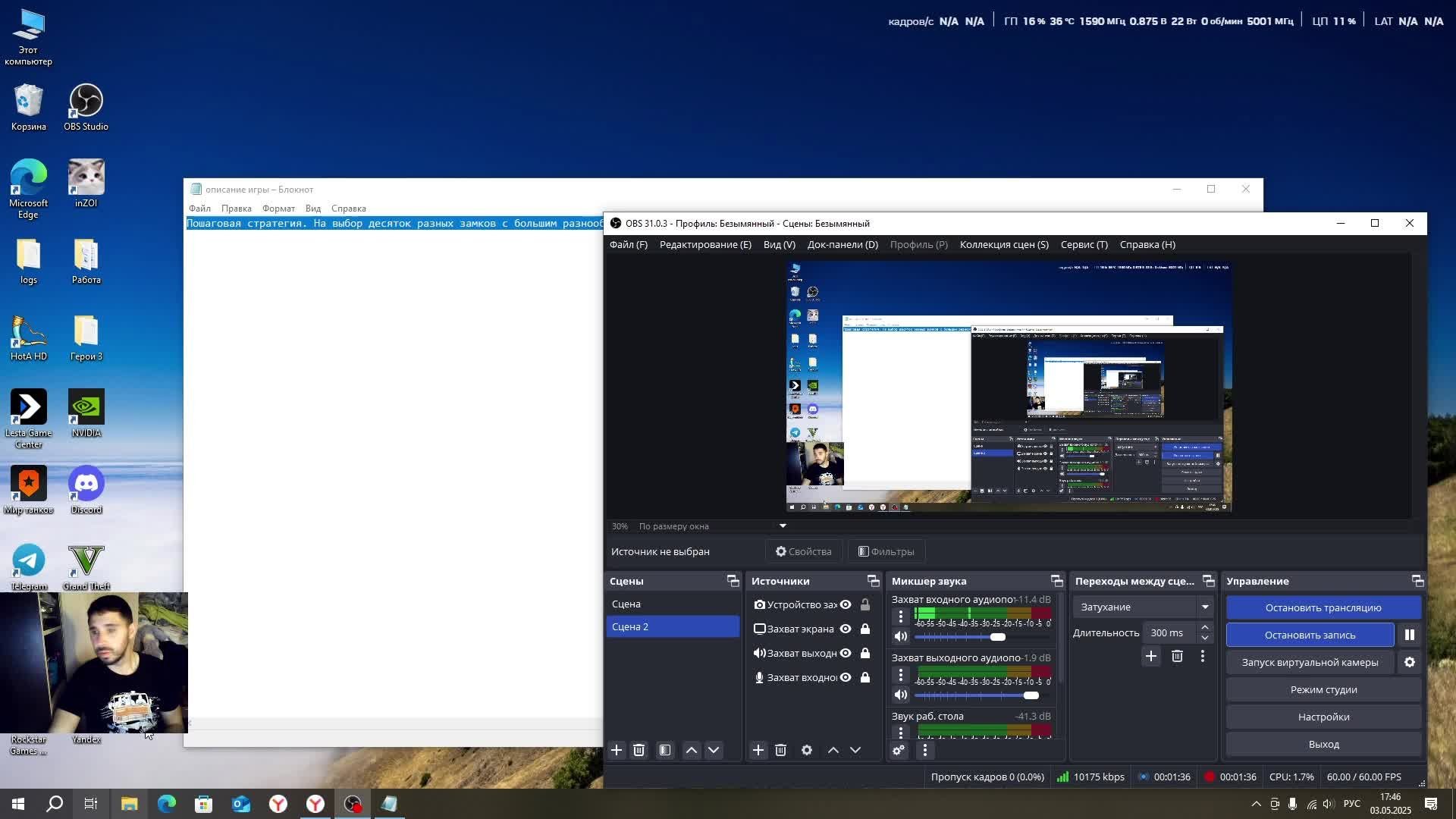
Task: Unlock the Захват выходного source lock
Action: pyautogui.click(x=865, y=653)
